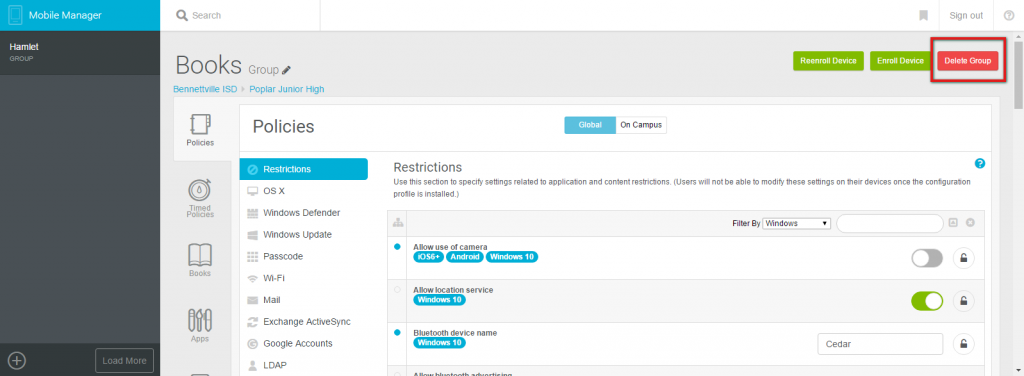Image resolution: width=1024 pixels, height=376 pixels.
Task: Click Windows 10 tag under Allow use of camera
Action: [511, 257]
